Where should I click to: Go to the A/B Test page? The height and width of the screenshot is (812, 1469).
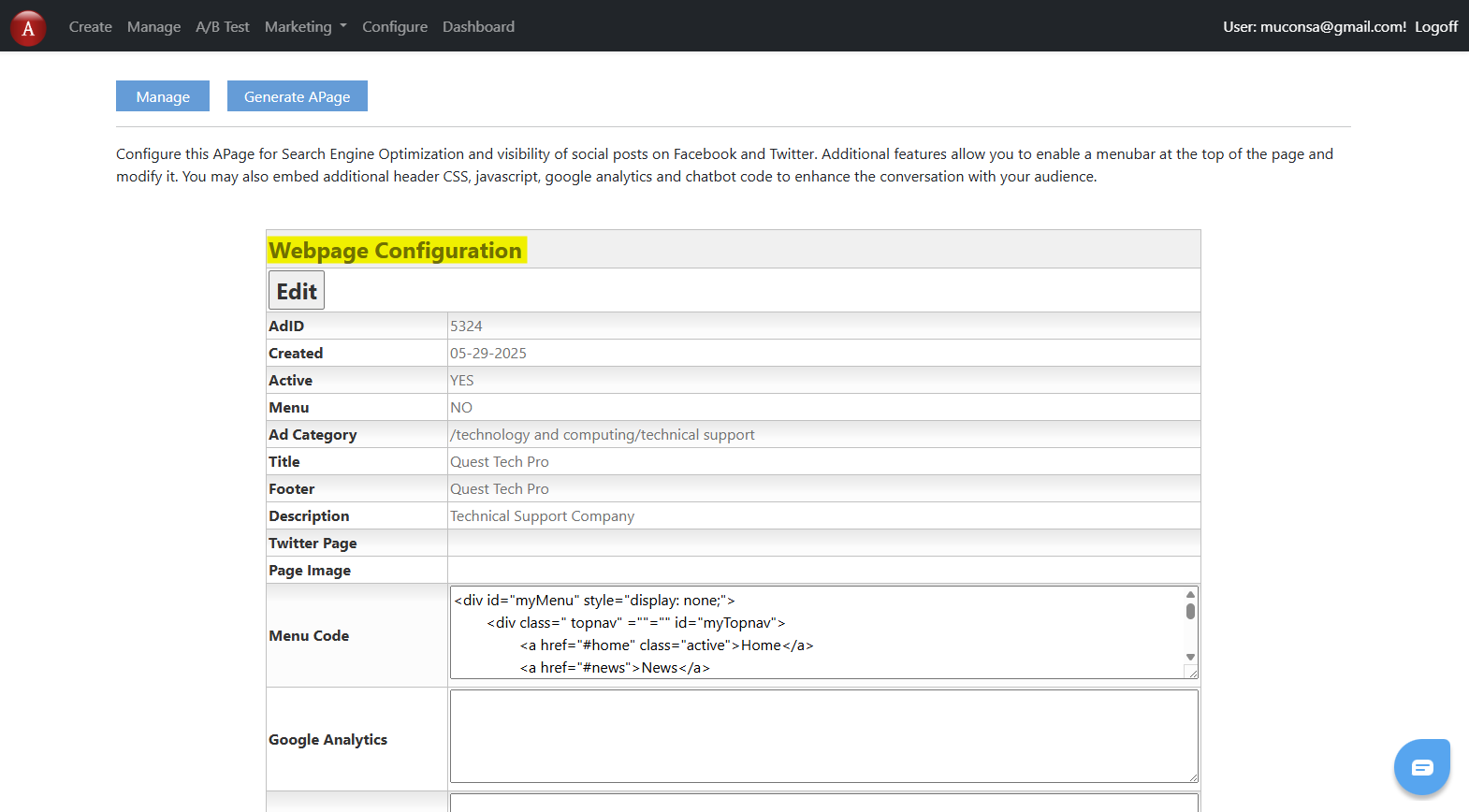pos(223,27)
